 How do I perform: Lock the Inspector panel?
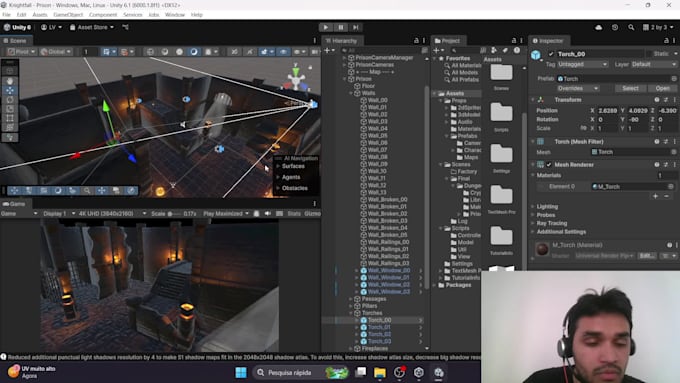pyautogui.click(x=666, y=40)
